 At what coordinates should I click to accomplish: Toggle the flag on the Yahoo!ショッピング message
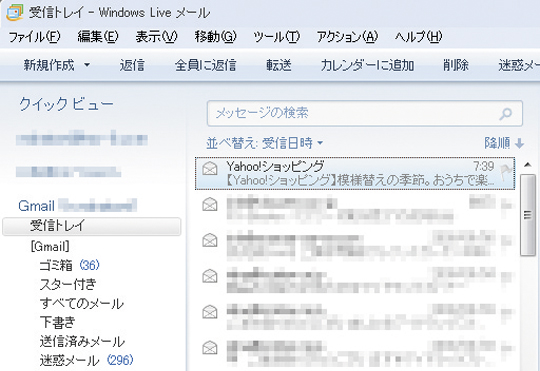coord(506,172)
